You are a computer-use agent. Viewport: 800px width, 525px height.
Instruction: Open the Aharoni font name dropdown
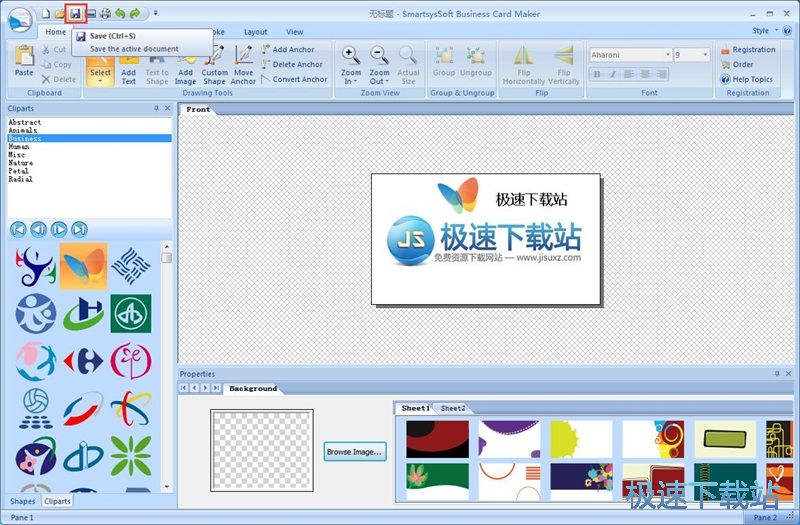click(x=667, y=55)
